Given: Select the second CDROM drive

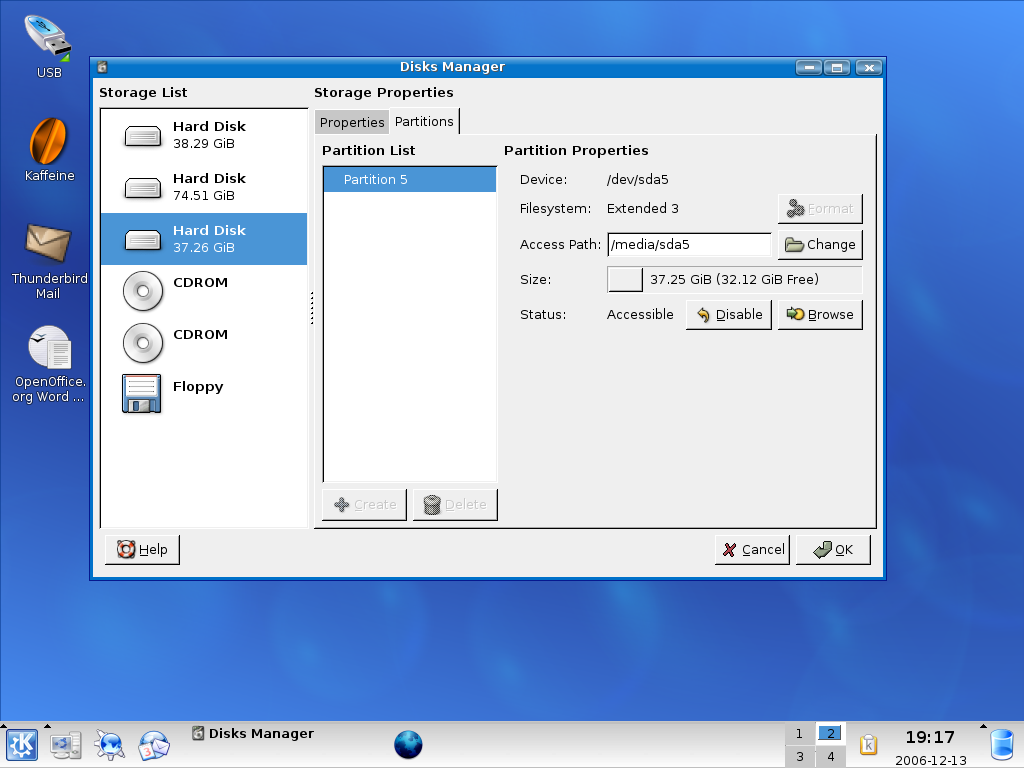Looking at the screenshot, I should (x=204, y=343).
